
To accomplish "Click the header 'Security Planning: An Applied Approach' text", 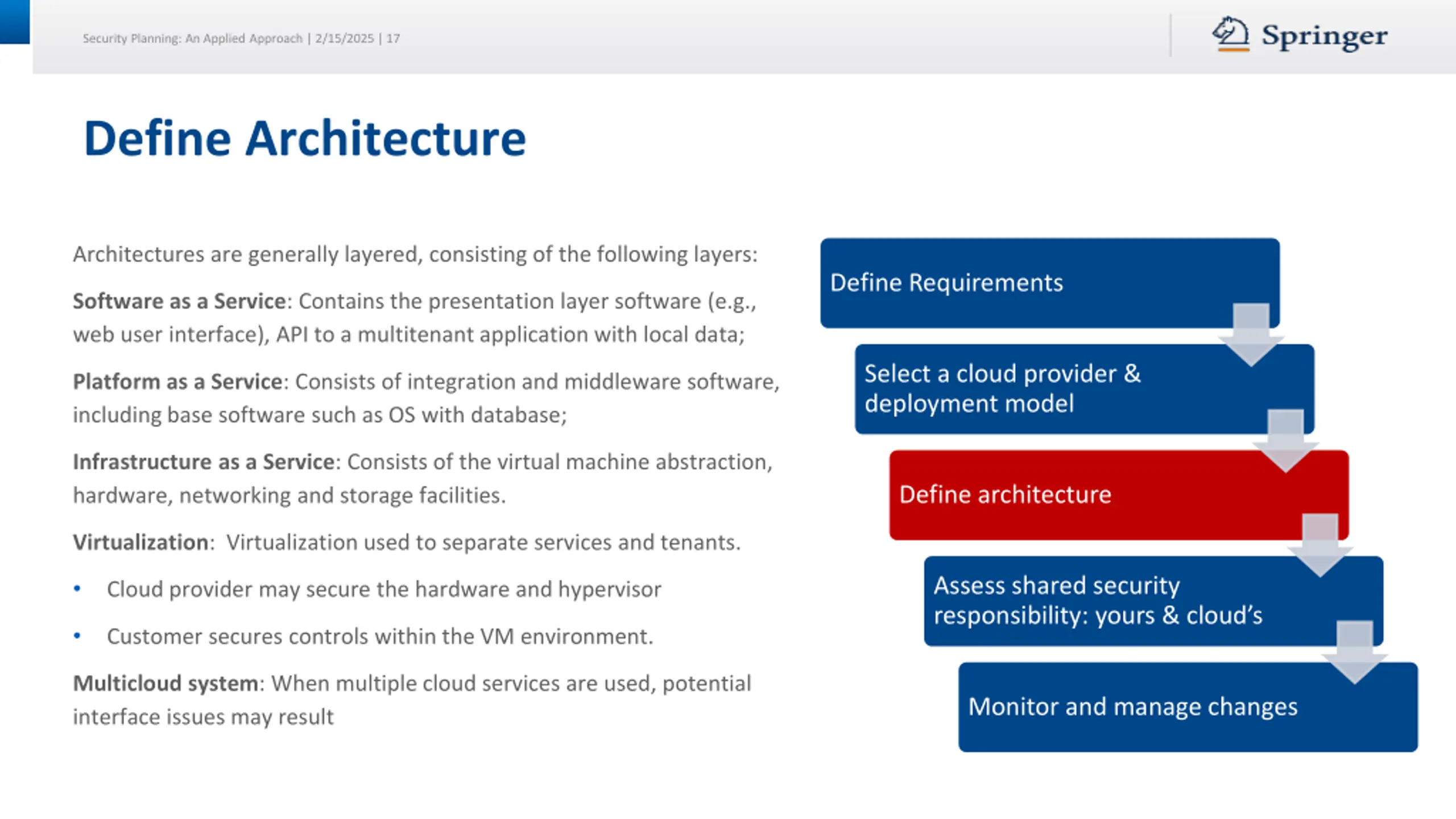I will 192,38.
